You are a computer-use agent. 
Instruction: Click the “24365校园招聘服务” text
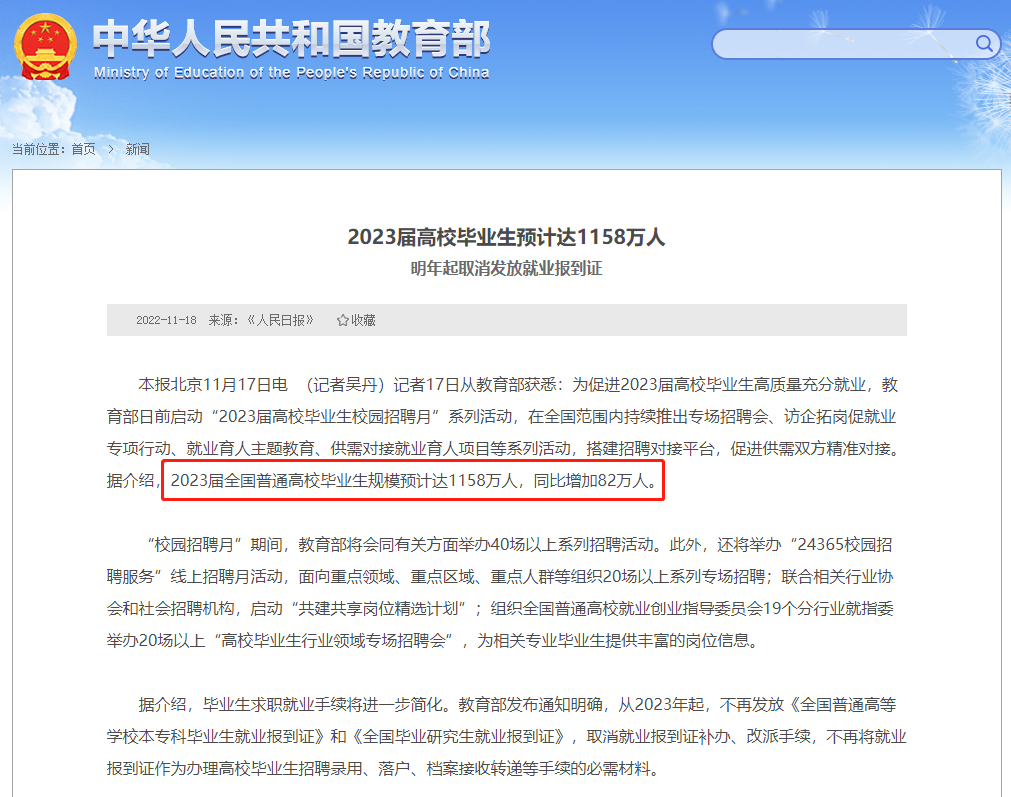tap(840, 546)
